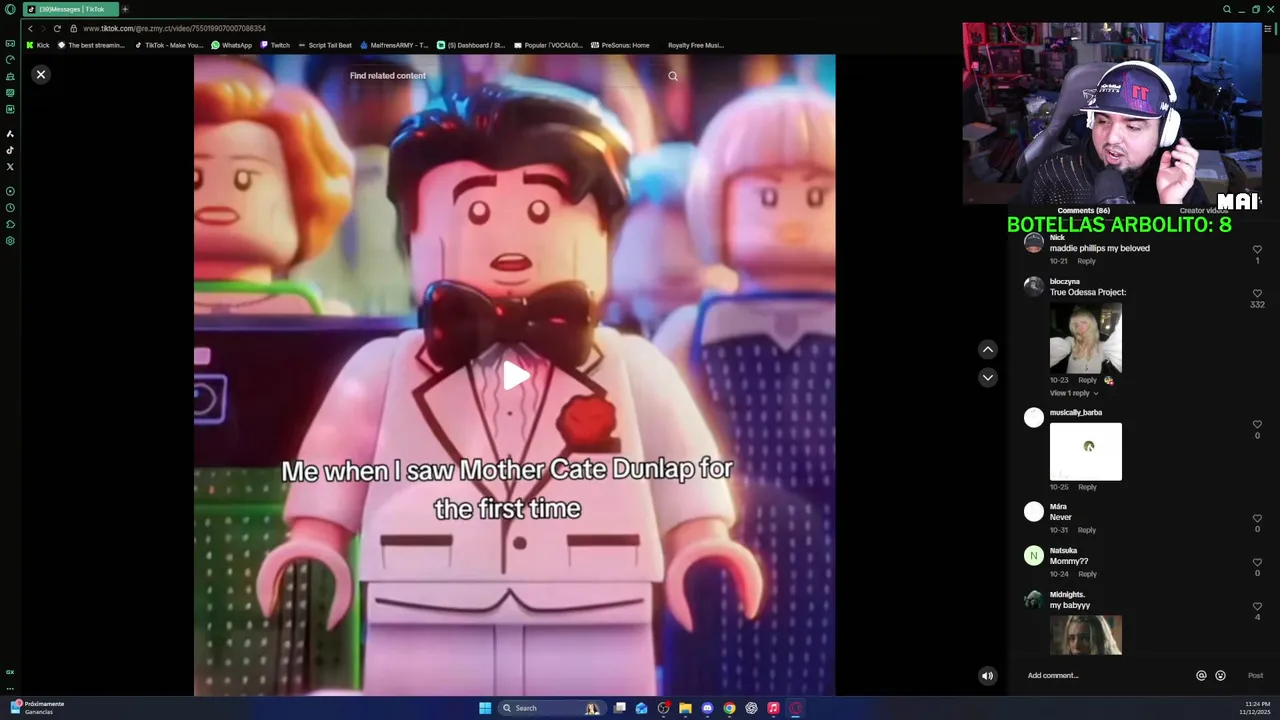Image resolution: width=1280 pixels, height=720 pixels.
Task: Switch to the Creator videos tab
Action: click(x=1203, y=211)
